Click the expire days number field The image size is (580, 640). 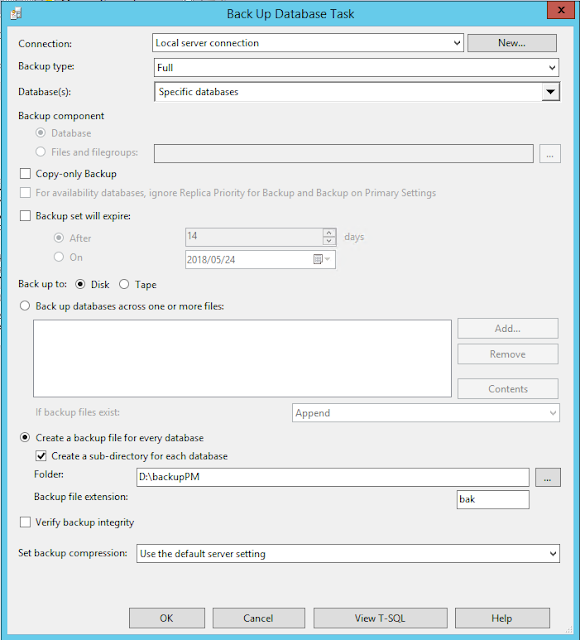pos(254,237)
